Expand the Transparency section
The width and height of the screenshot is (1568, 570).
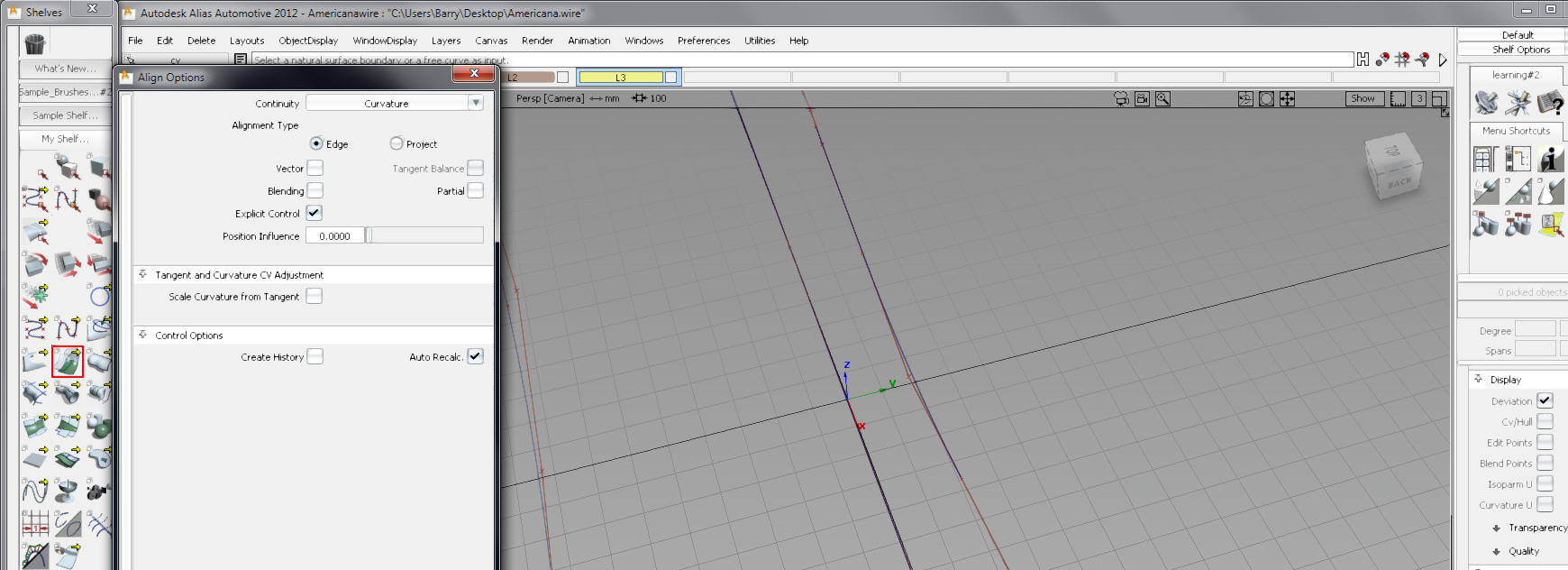[x=1496, y=528]
